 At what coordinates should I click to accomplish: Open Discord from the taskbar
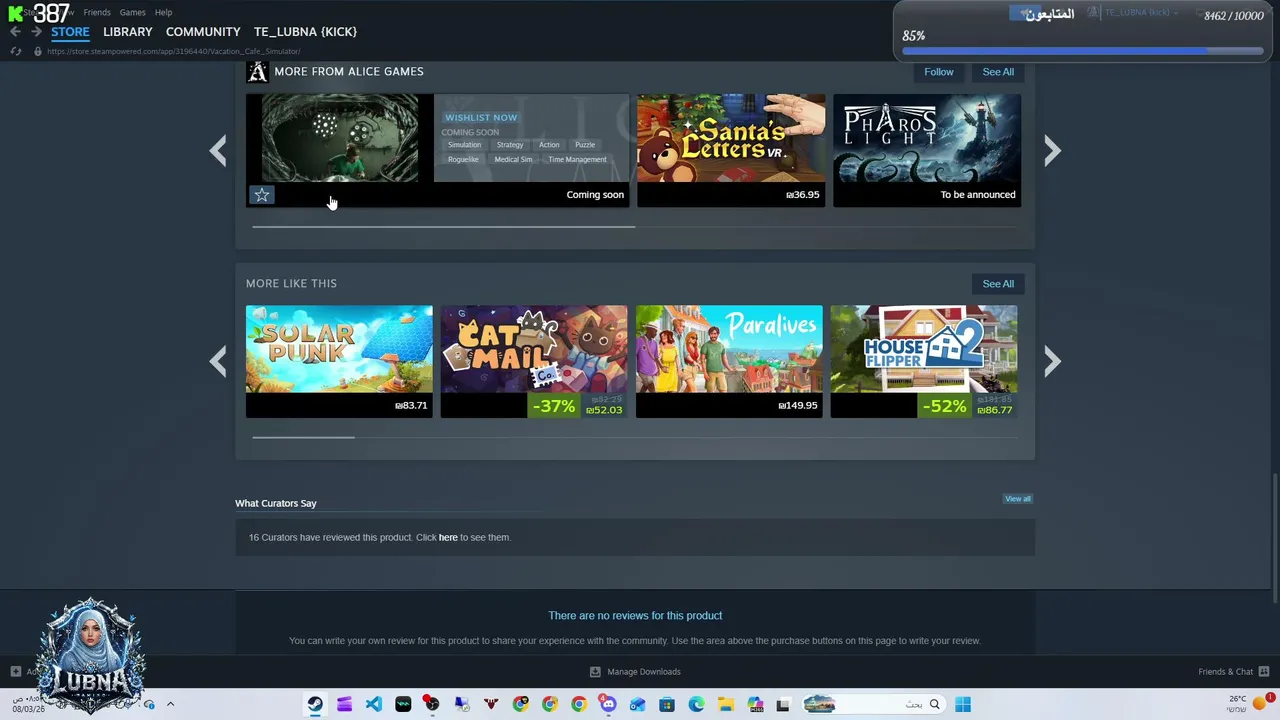[608, 704]
